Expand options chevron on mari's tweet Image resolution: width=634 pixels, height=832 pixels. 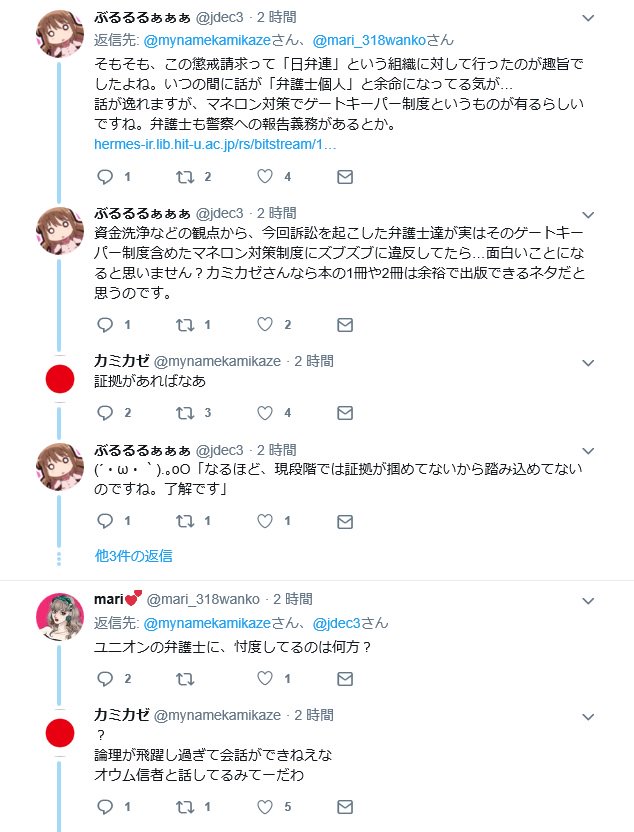pos(588,601)
